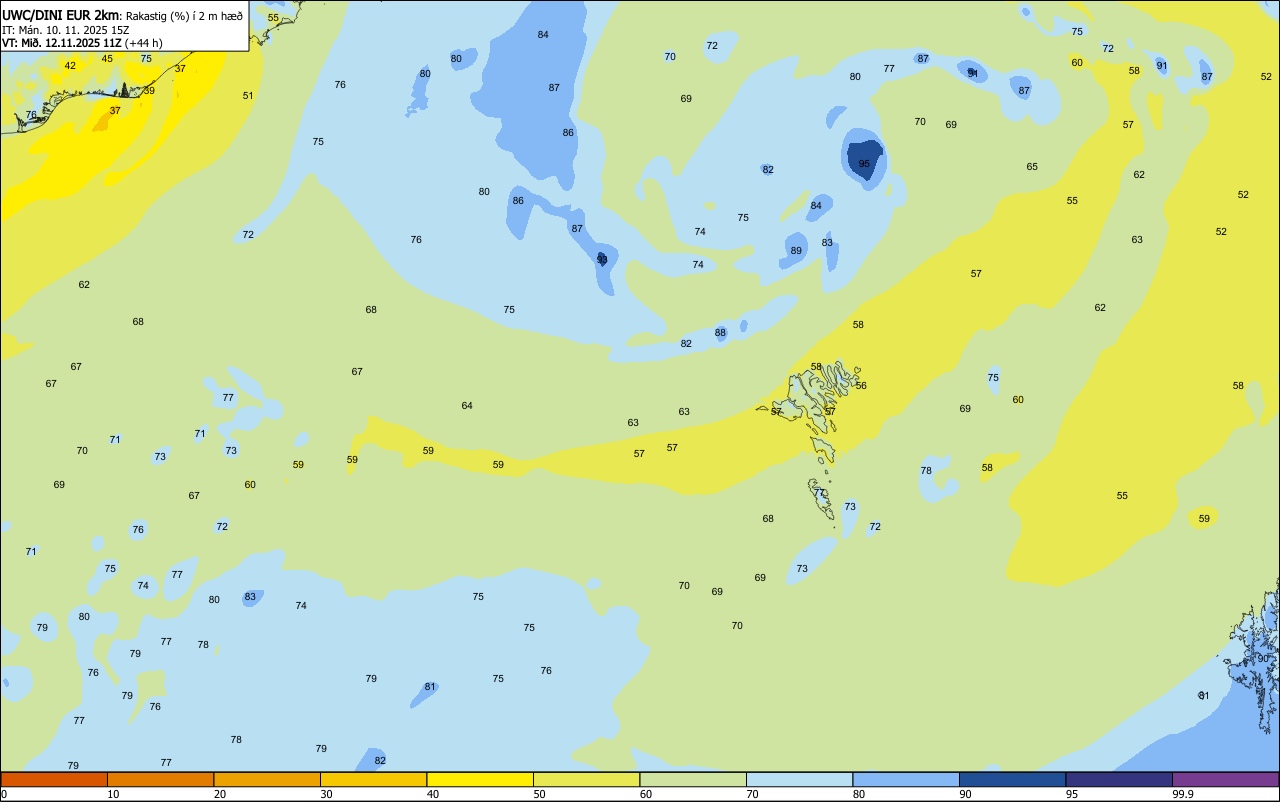Click the 65 humidity value on the map
The width and height of the screenshot is (1280, 802).
1032,167
